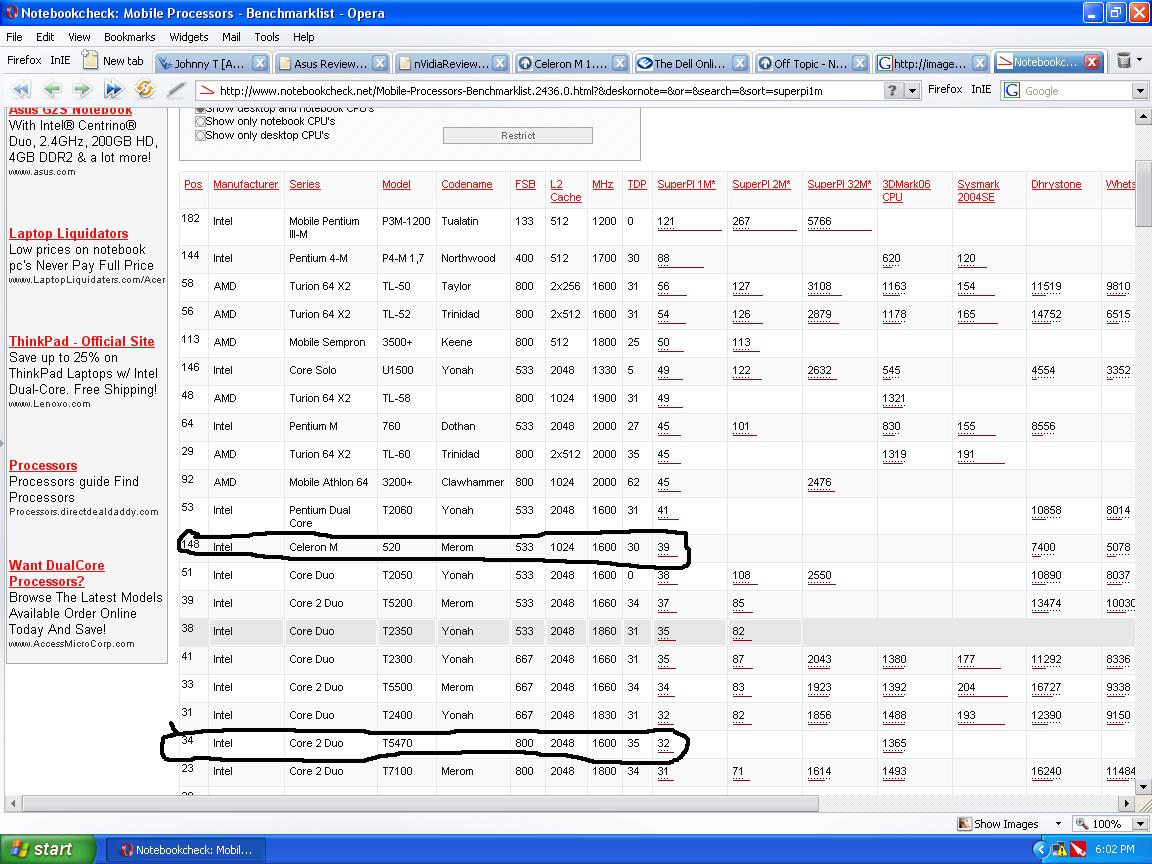Open the File menu

point(14,37)
